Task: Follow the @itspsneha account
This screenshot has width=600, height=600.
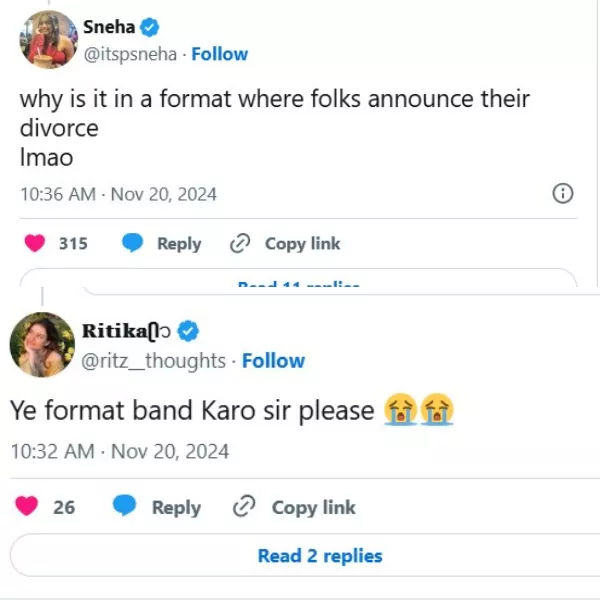Action: point(220,54)
